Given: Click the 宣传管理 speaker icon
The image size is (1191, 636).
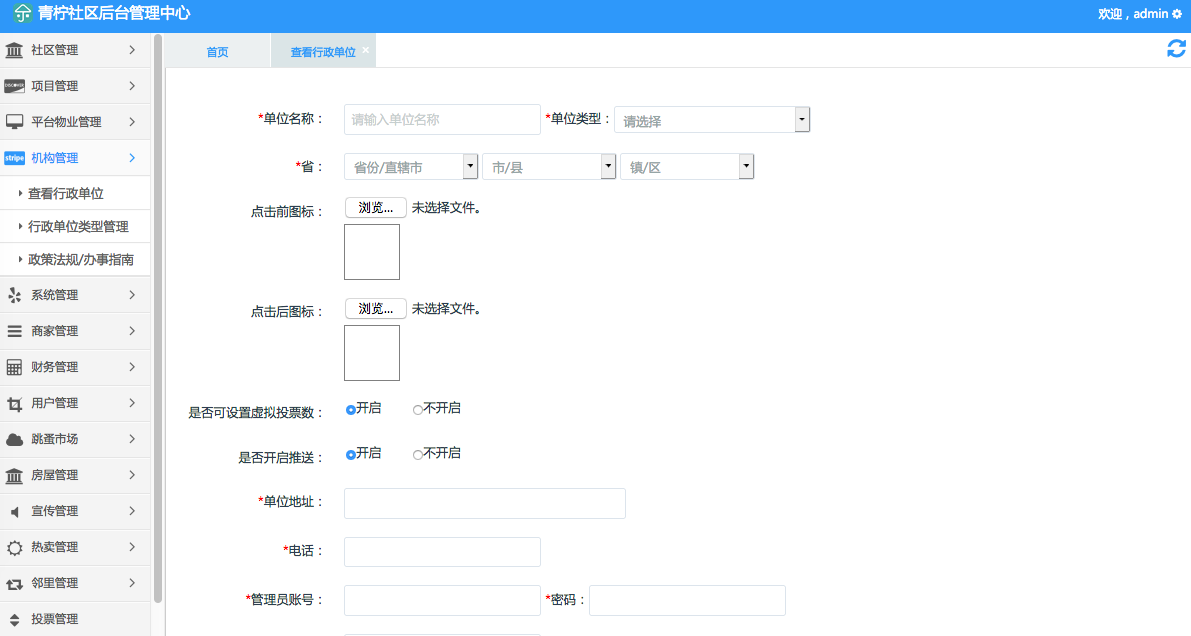Looking at the screenshot, I should (14, 511).
